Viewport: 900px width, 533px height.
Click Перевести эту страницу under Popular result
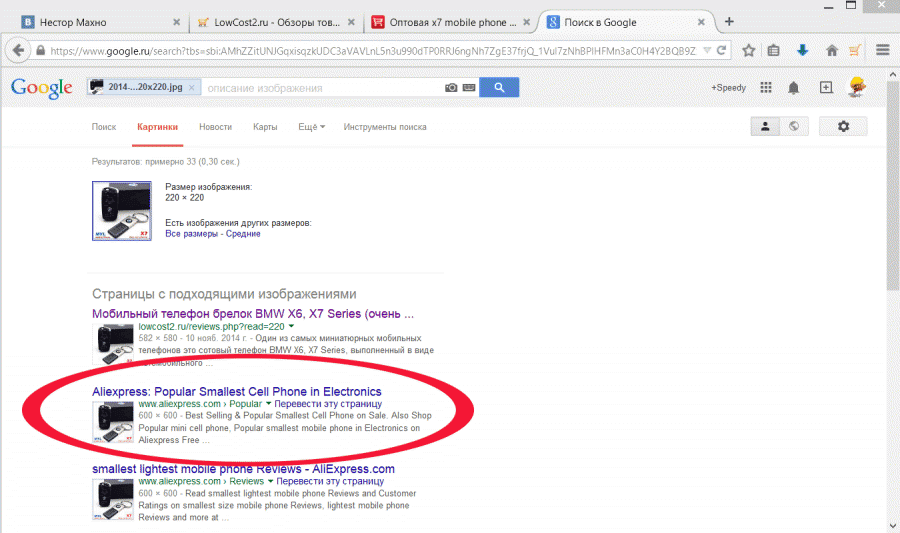(x=328, y=404)
